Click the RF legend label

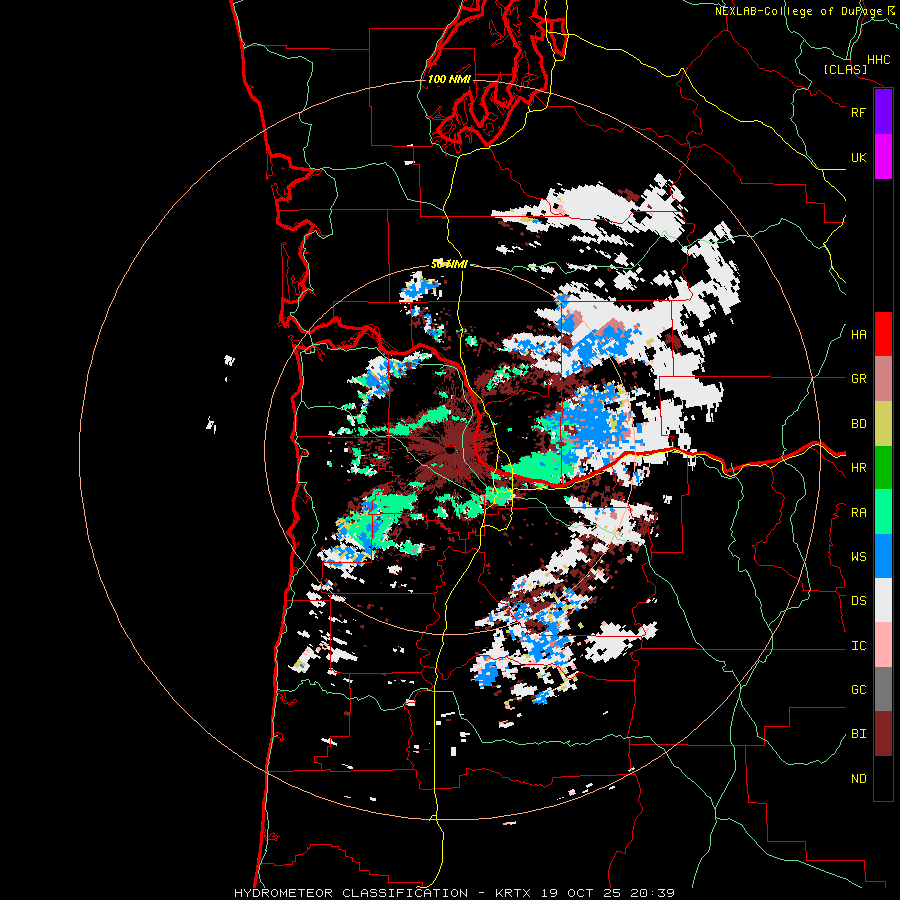point(858,112)
